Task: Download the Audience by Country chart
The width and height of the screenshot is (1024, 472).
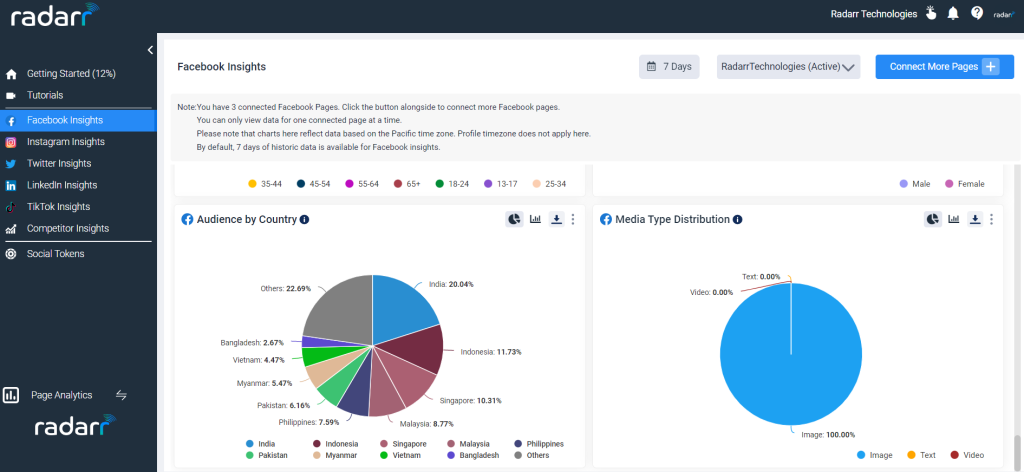Action: (x=556, y=219)
